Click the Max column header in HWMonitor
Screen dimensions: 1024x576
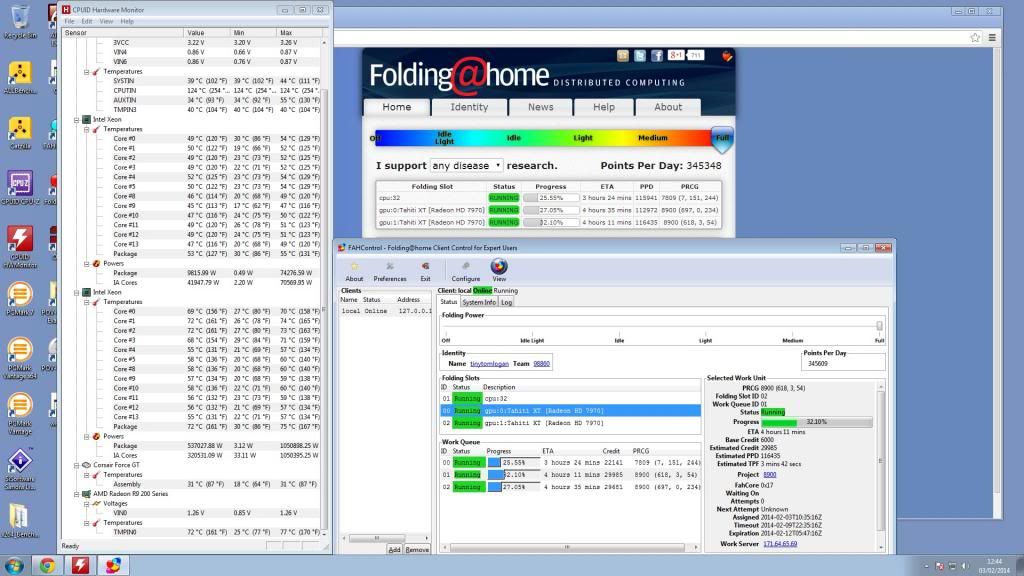[300, 33]
